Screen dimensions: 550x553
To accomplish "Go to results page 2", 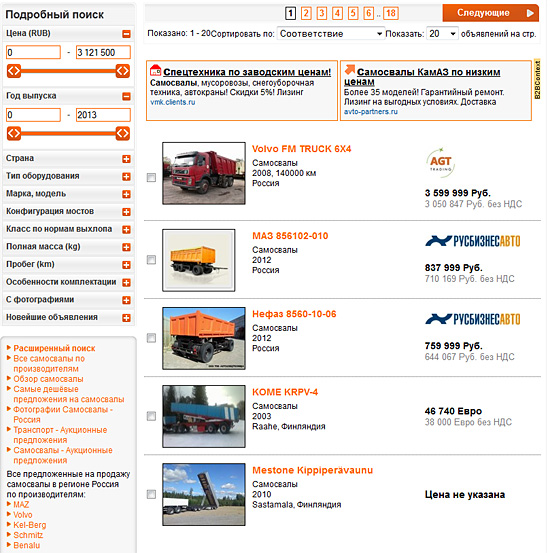I will click(x=306, y=13).
